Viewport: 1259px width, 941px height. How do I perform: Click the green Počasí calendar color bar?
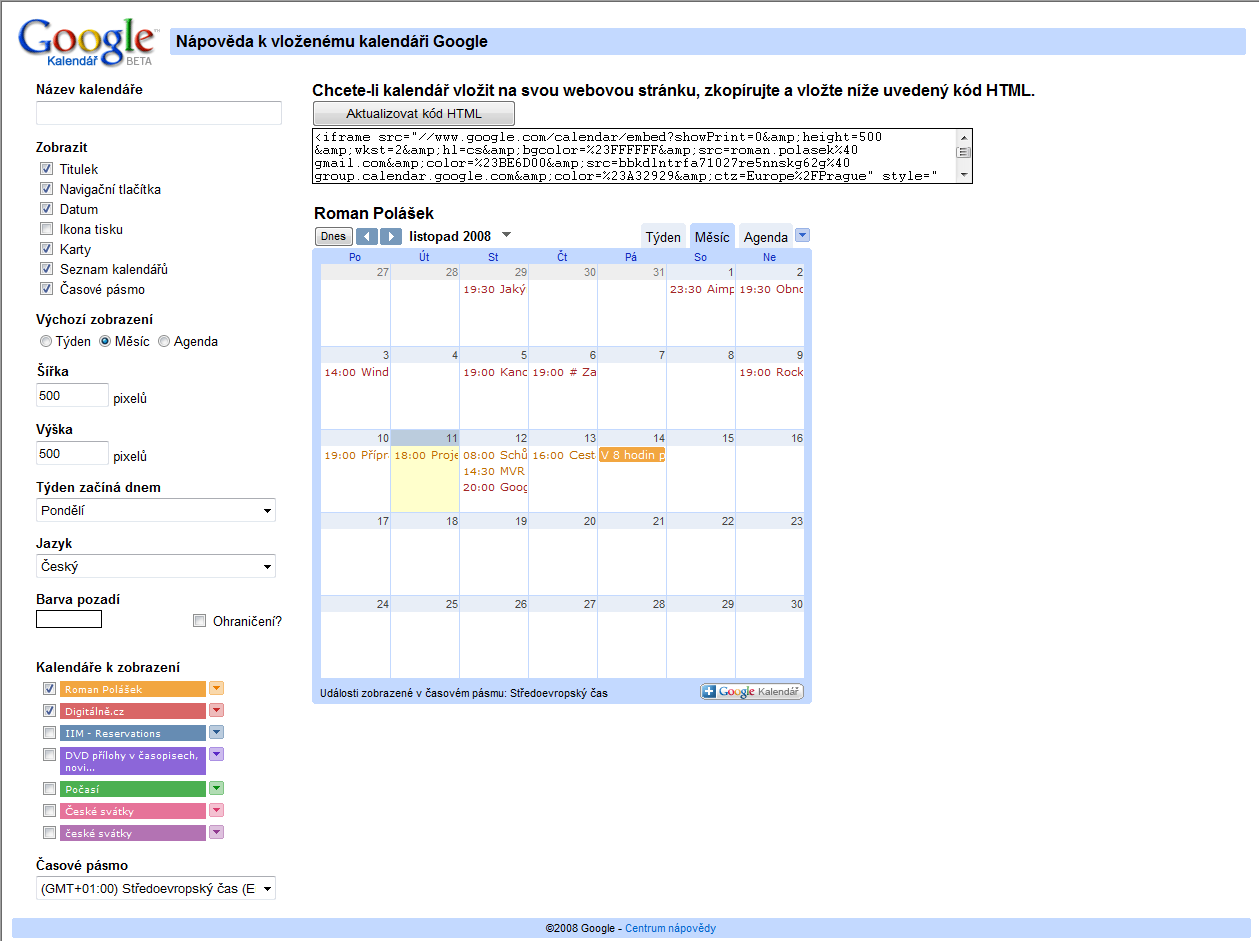click(x=133, y=789)
